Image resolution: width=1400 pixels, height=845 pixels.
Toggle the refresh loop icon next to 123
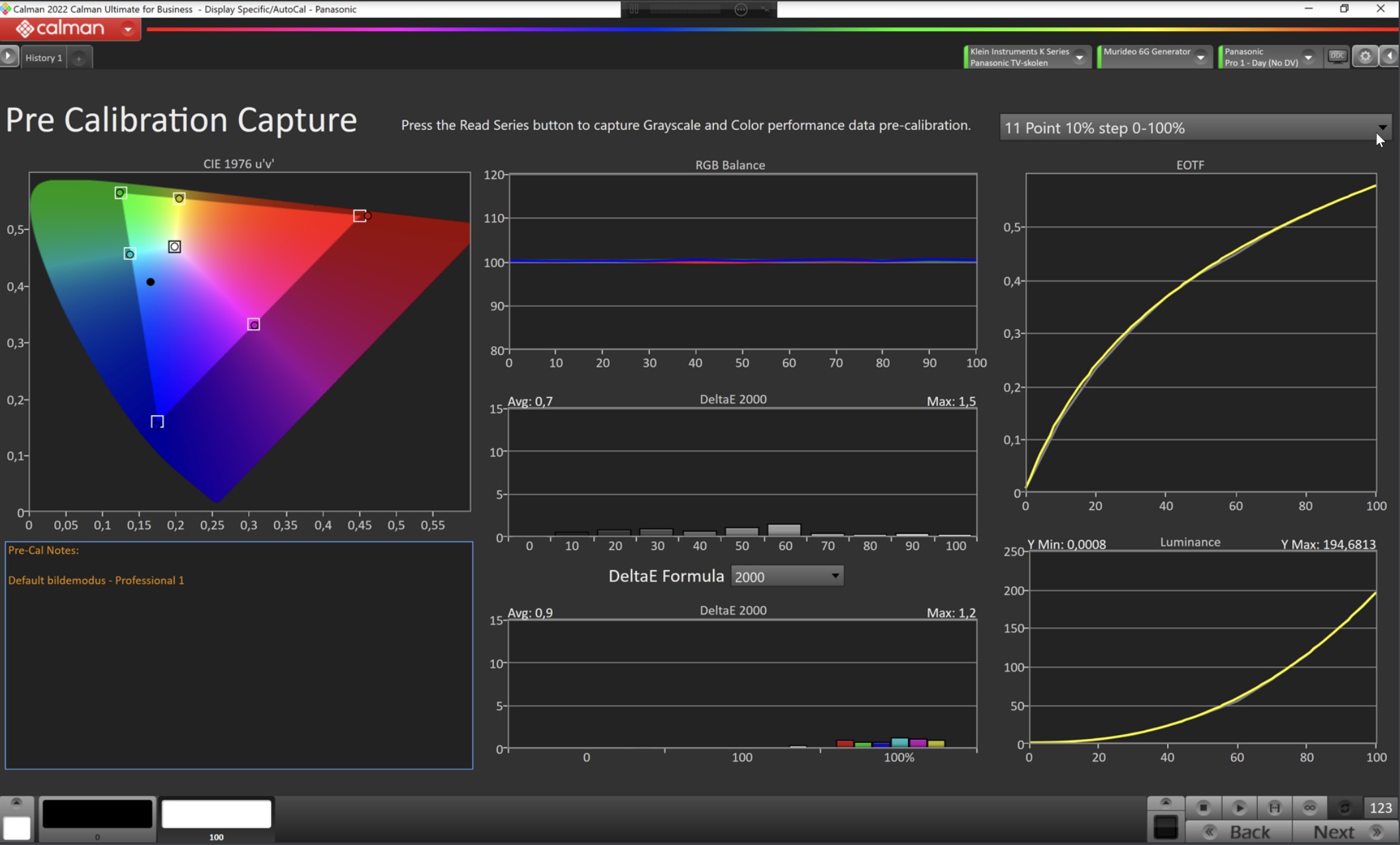pos(1344,807)
